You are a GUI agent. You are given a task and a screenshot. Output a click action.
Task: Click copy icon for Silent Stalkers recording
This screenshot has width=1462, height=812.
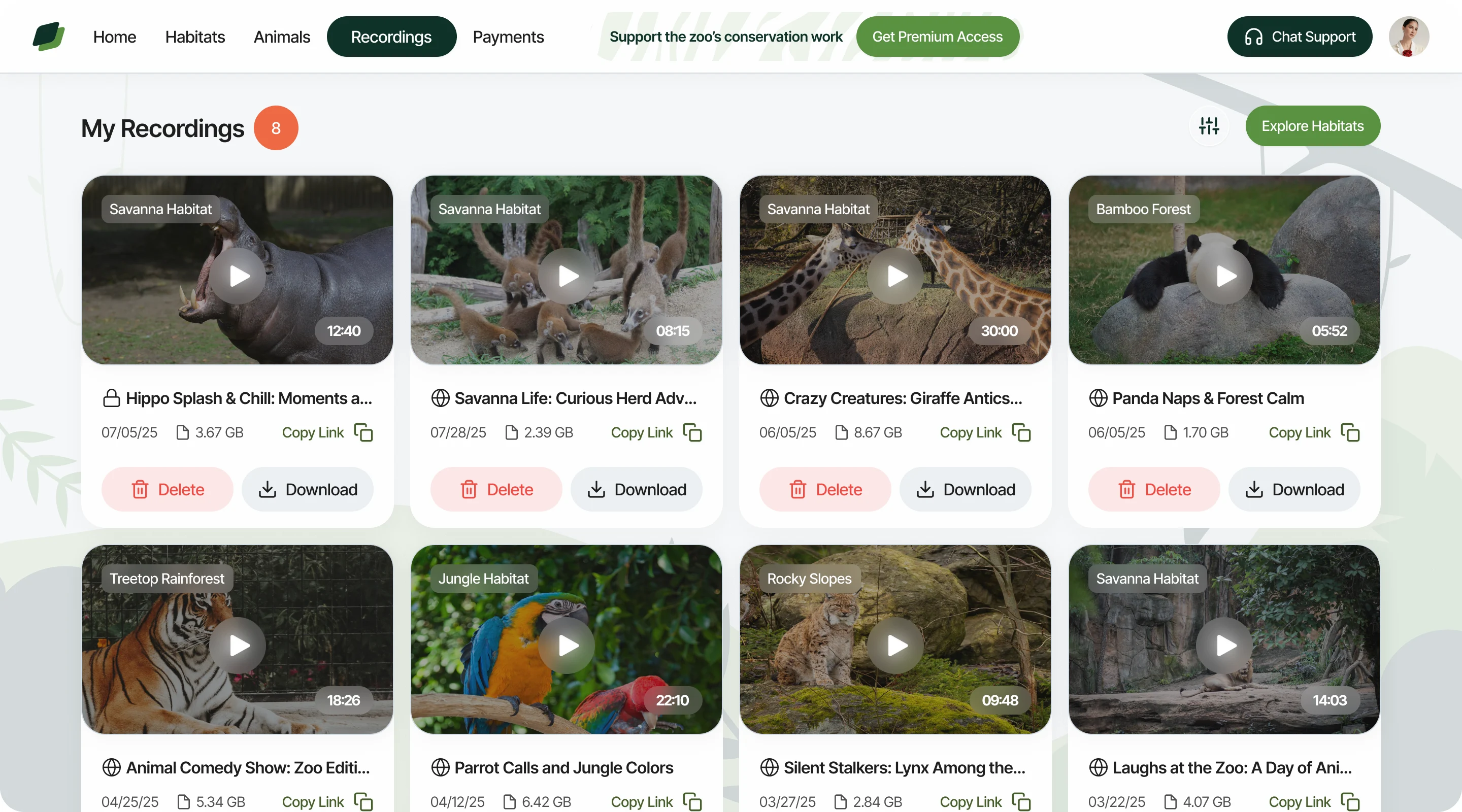coord(1021,802)
